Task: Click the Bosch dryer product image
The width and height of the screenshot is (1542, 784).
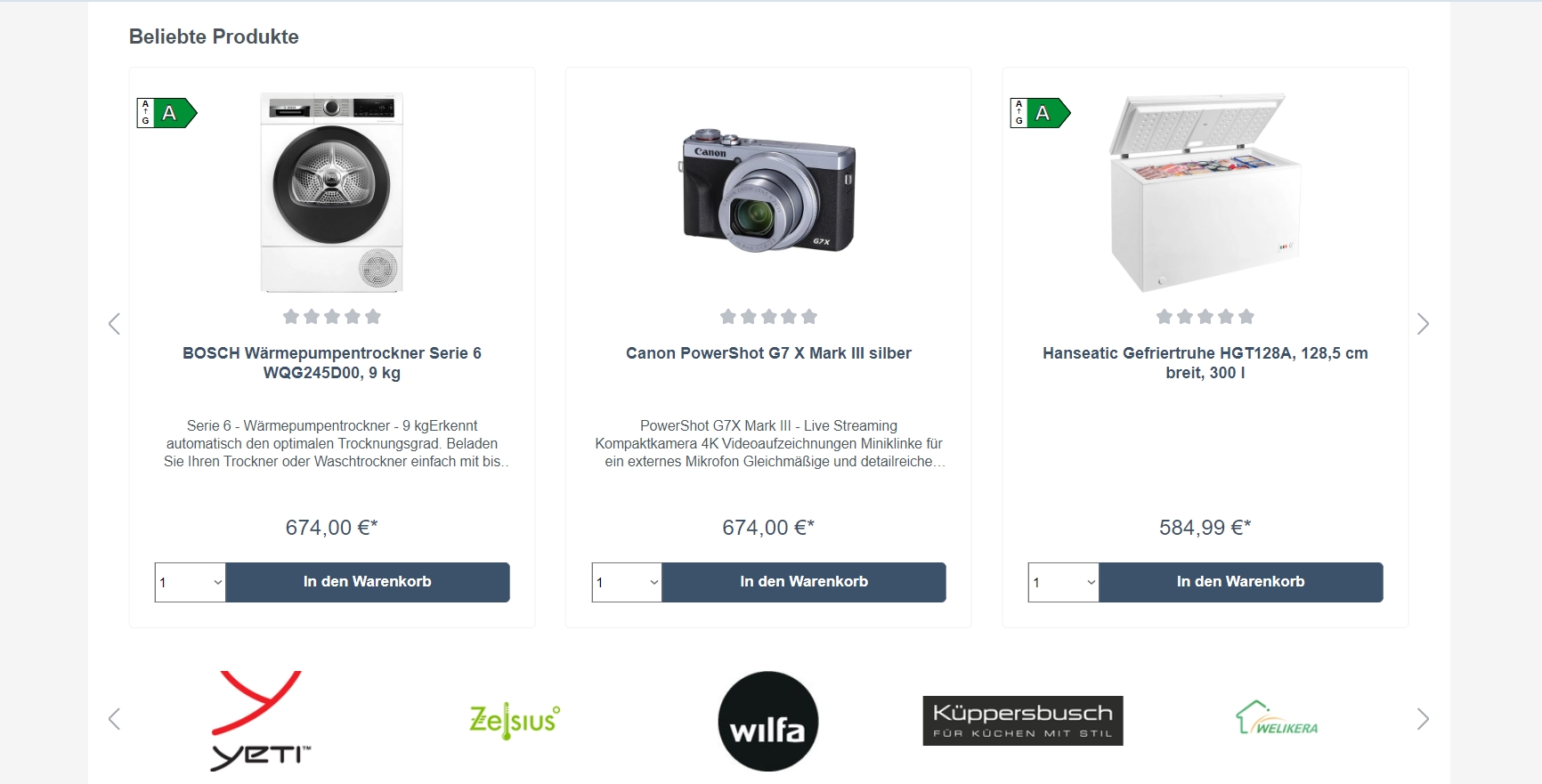Action: click(332, 192)
